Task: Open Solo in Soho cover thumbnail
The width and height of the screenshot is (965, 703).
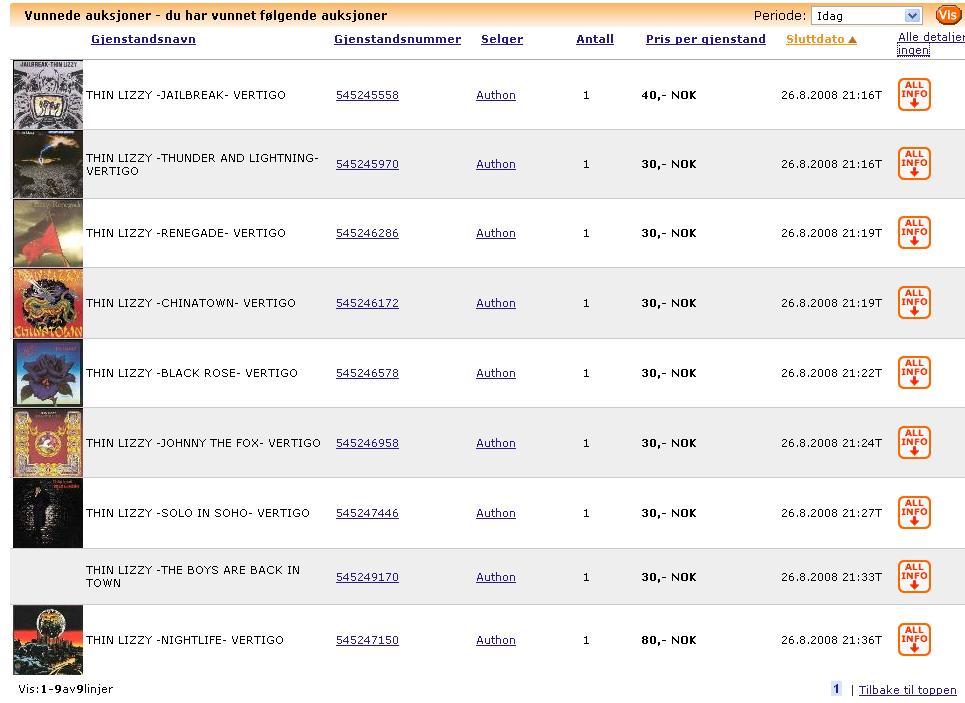Action: click(48, 513)
